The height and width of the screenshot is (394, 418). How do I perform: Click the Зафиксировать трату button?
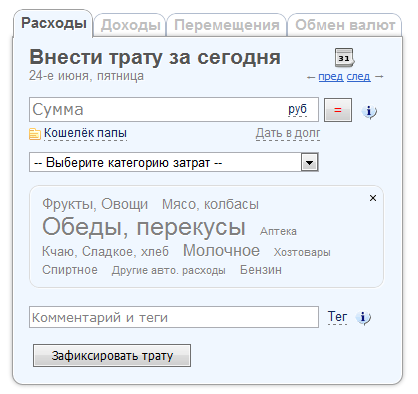pyautogui.click(x=112, y=356)
